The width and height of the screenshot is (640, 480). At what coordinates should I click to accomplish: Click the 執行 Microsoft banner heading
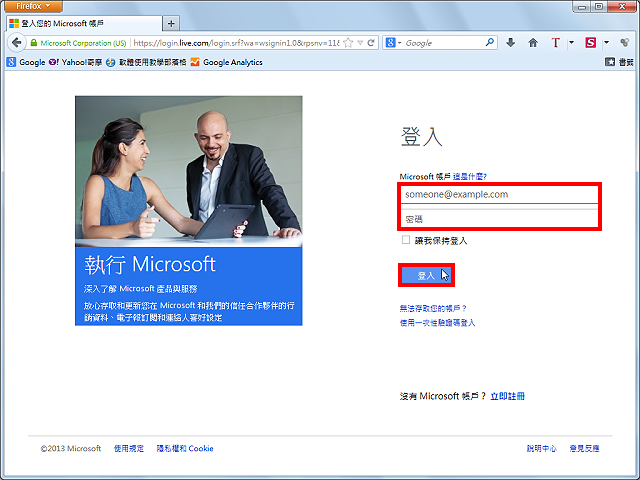[150, 264]
